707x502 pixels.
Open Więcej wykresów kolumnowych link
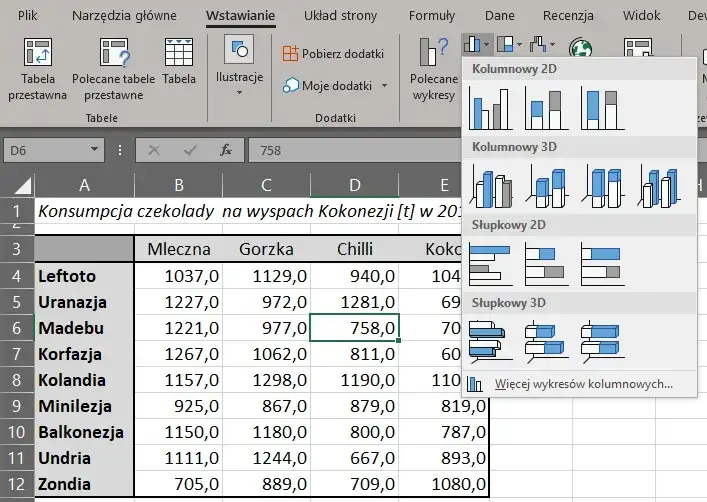[583, 383]
